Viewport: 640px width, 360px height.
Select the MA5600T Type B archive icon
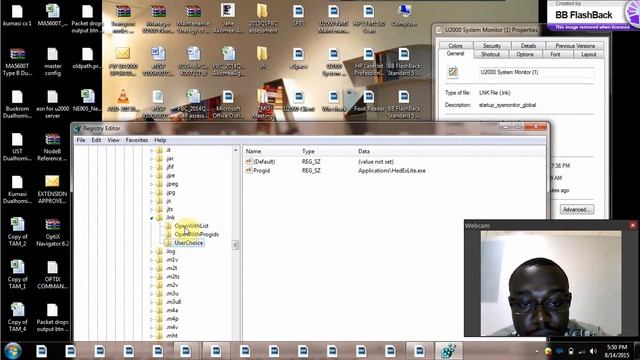pos(17,62)
